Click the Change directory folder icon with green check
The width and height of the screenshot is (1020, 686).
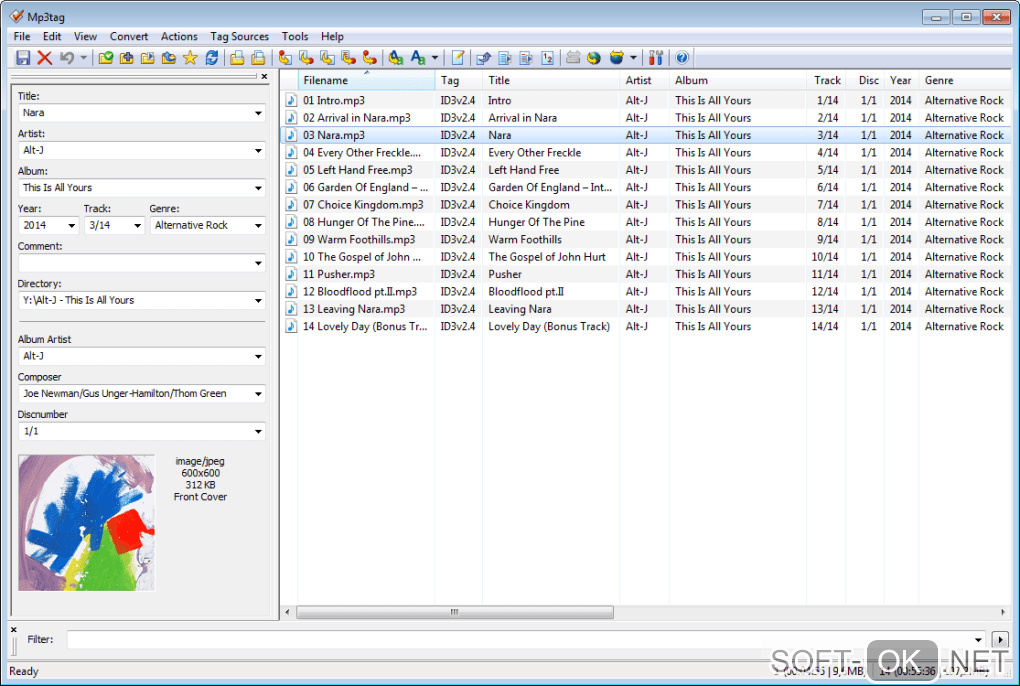click(105, 58)
